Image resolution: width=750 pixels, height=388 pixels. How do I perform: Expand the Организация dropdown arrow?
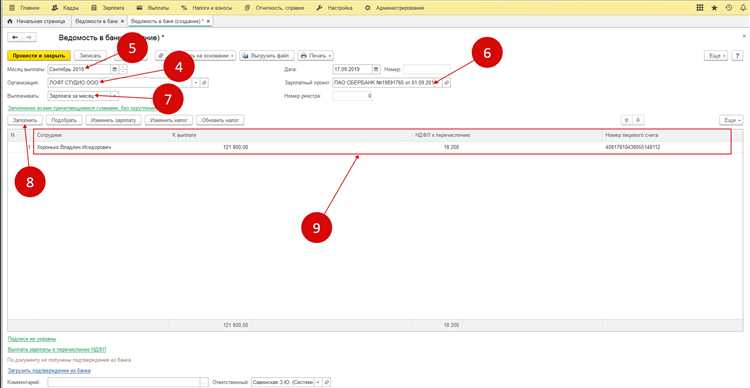pos(196,83)
